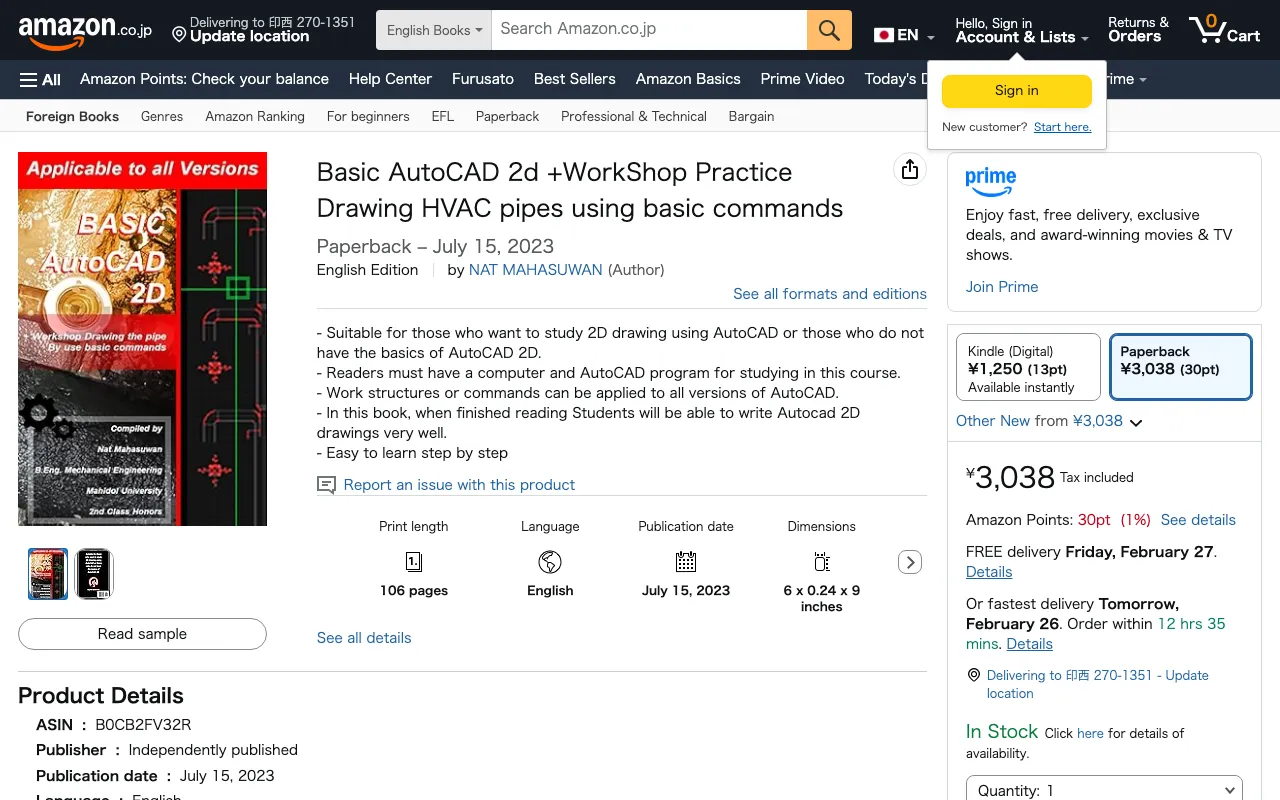Click the orange search magnifier button
The height and width of the screenshot is (800, 1280).
tap(829, 30)
